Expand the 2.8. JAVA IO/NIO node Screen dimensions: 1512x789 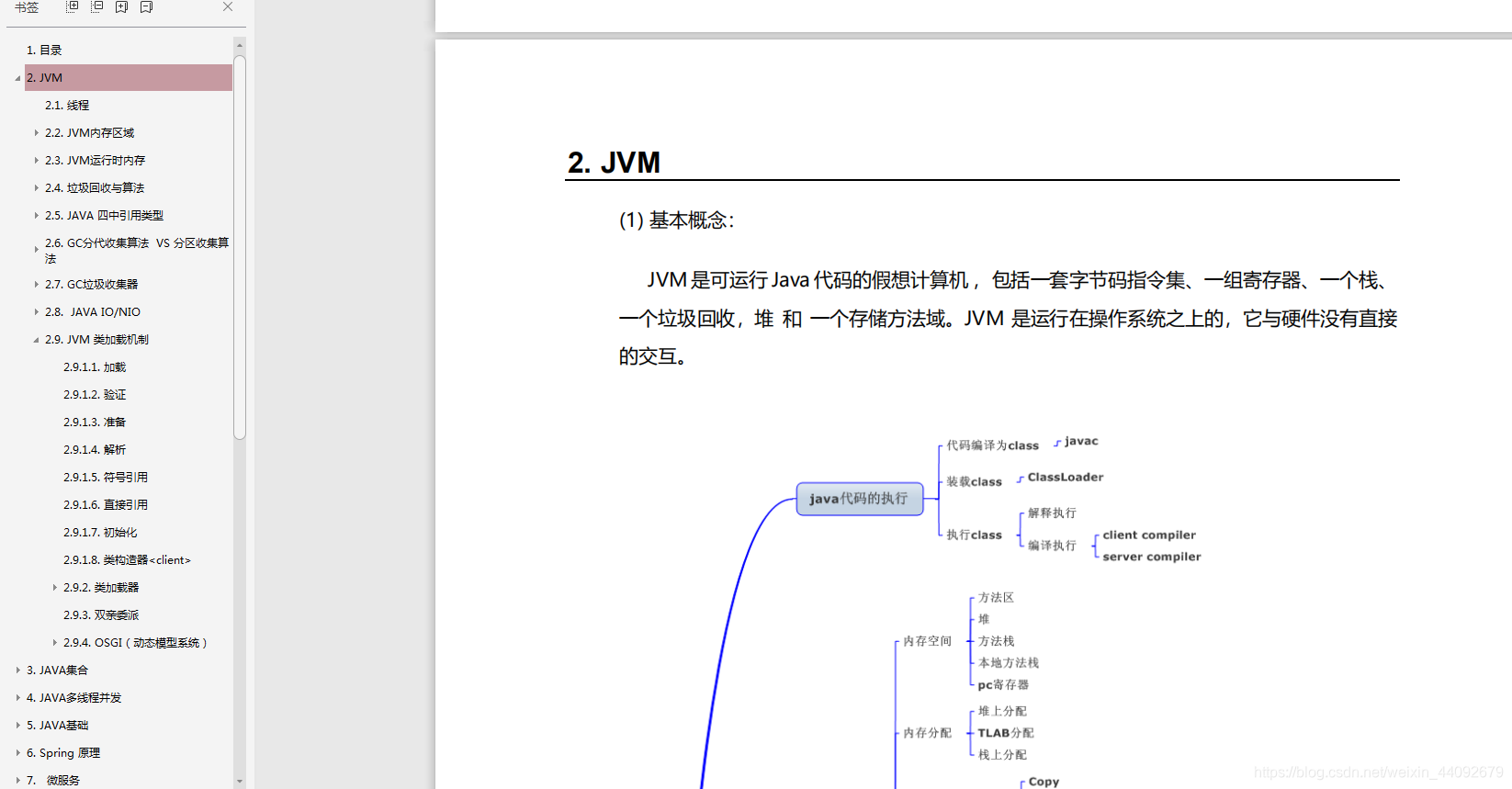(36, 312)
